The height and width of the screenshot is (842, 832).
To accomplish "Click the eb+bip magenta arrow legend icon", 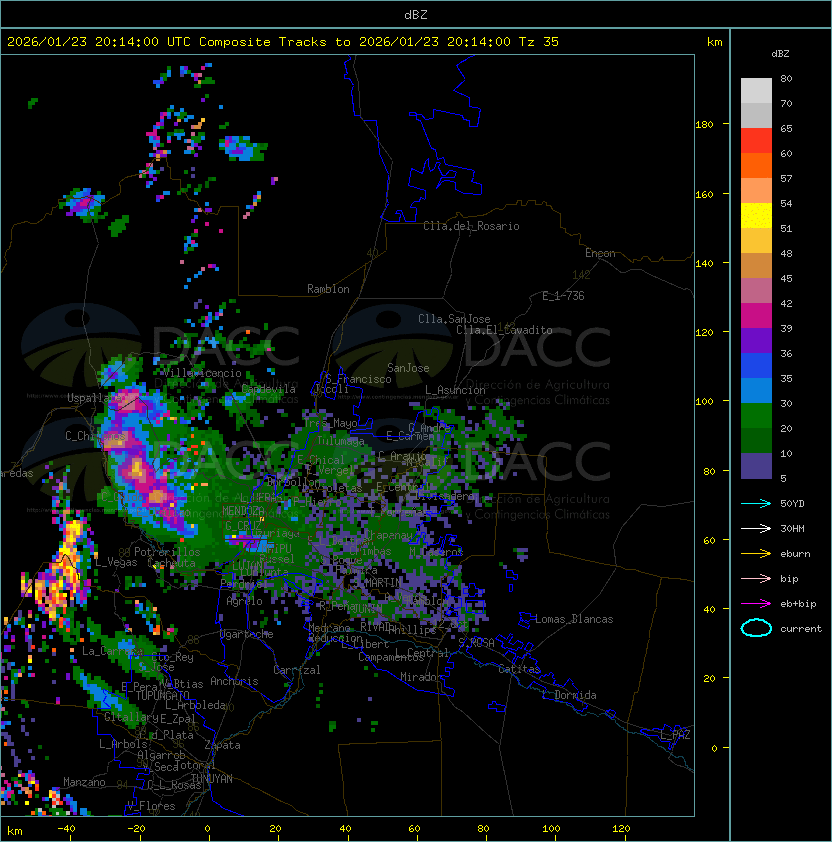I will 756,604.
